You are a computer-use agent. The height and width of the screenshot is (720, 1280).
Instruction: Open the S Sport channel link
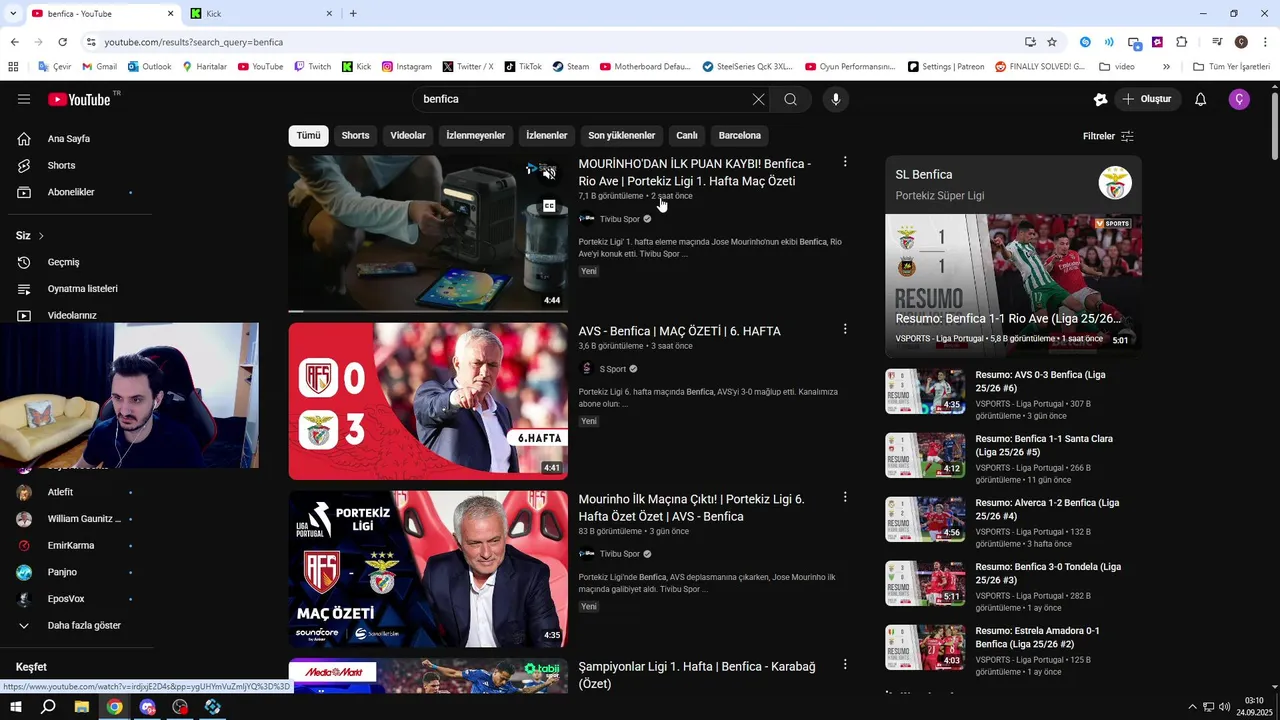point(612,369)
